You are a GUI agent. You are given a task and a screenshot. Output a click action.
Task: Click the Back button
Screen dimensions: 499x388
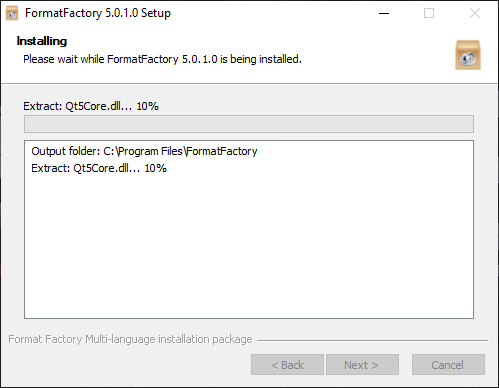click(287, 365)
